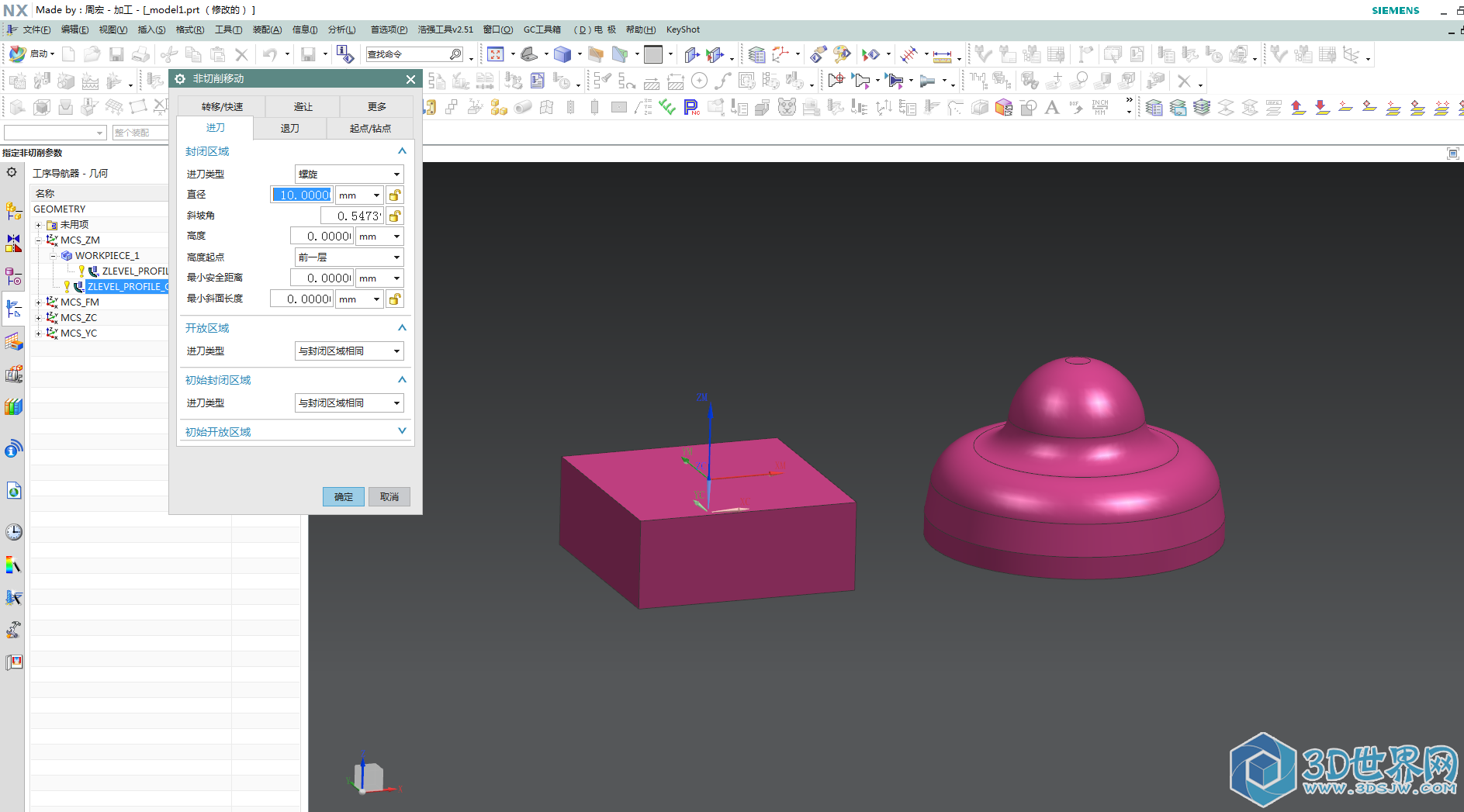The image size is (1464, 812).
Task: Click the green double-checkmark icon
Action: pos(667,108)
